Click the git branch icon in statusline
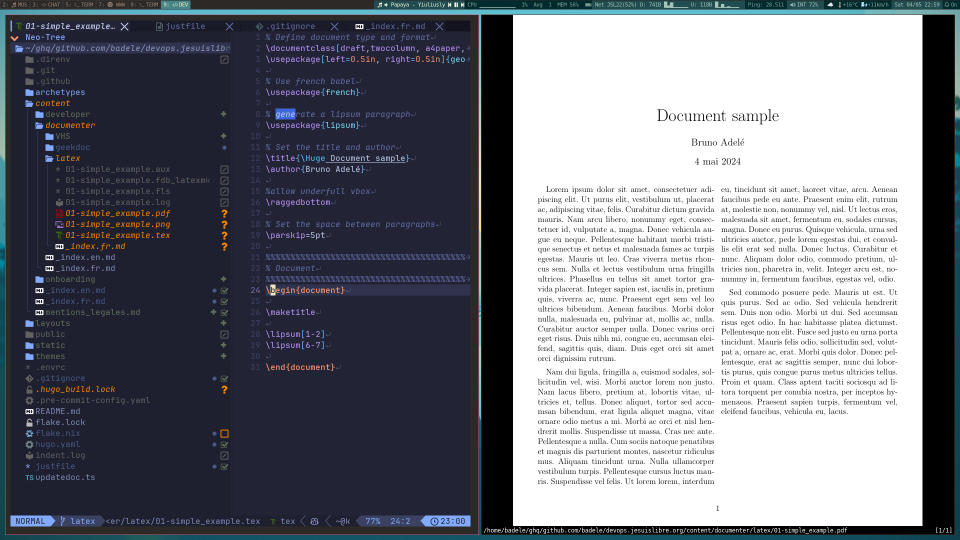This screenshot has width=960, height=540. tap(62, 521)
